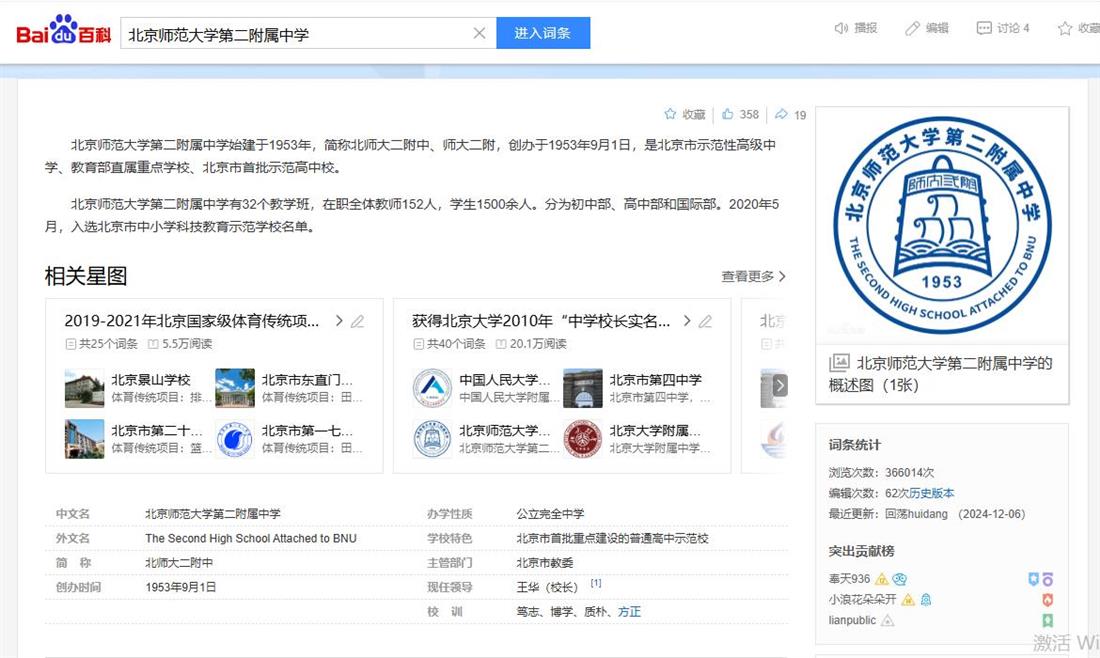Click the Baidu Baike logo
1100x658 pixels.
(64, 30)
